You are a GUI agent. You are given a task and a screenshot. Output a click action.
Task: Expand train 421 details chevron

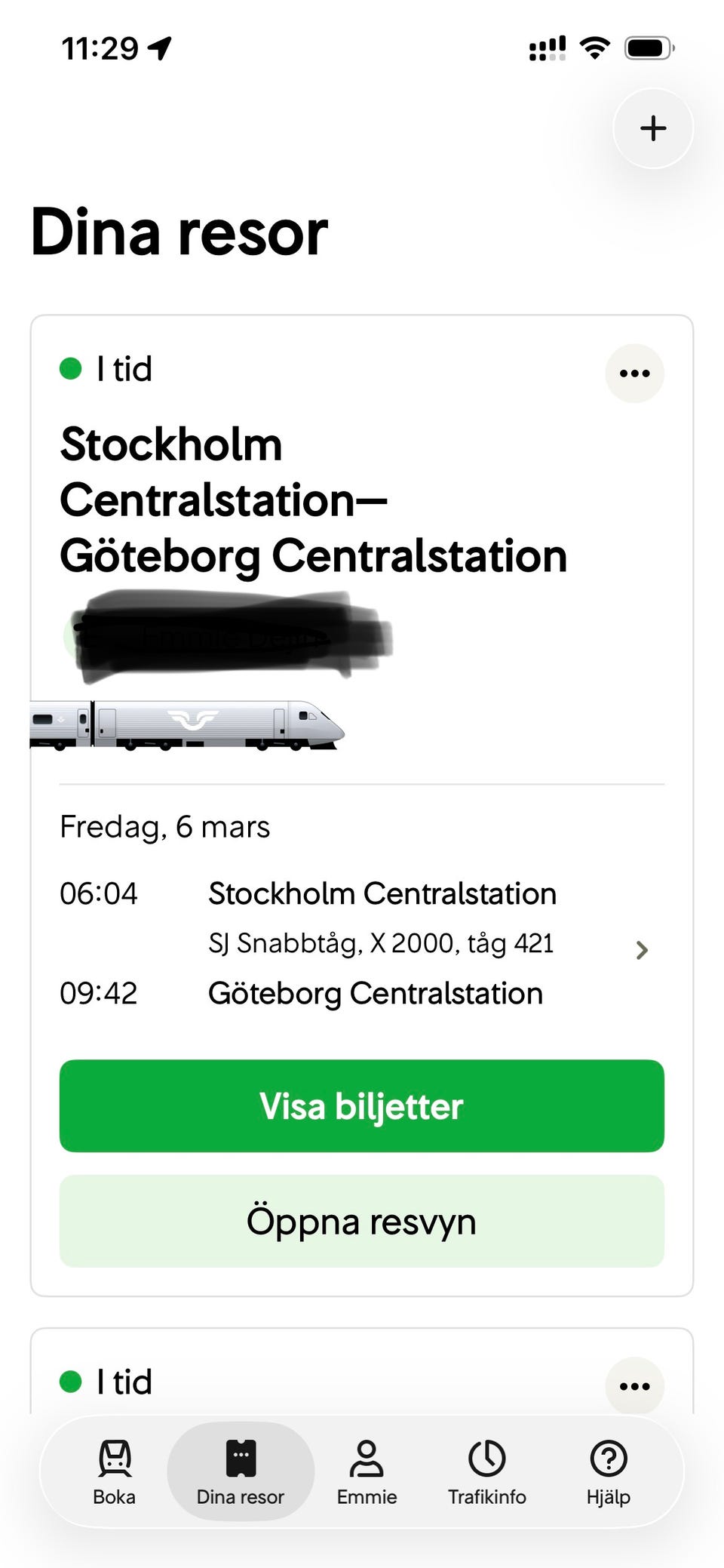click(x=642, y=950)
